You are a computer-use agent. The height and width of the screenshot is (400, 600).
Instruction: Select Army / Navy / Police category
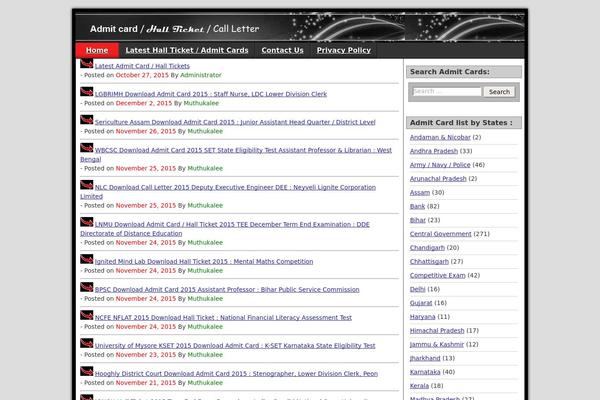tap(440, 165)
